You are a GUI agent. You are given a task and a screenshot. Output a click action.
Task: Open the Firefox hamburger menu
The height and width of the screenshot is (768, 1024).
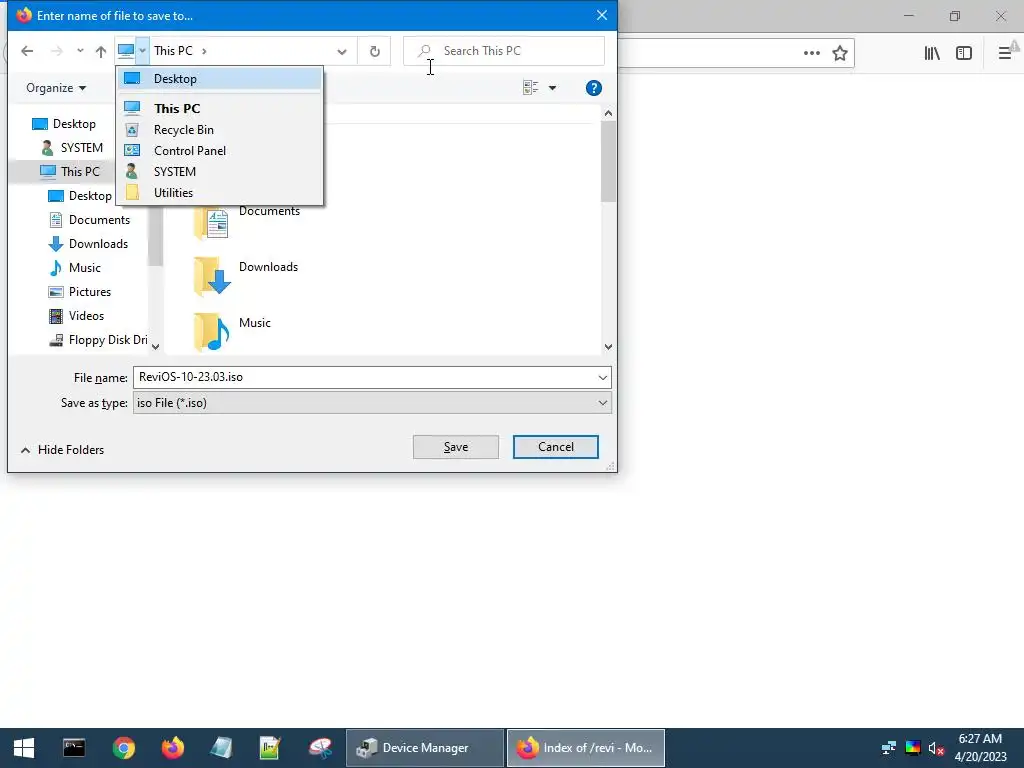coord(1004,54)
